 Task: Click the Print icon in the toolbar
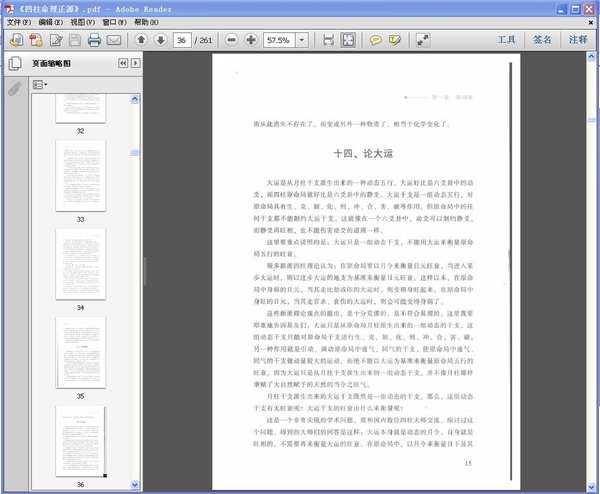coord(94,40)
